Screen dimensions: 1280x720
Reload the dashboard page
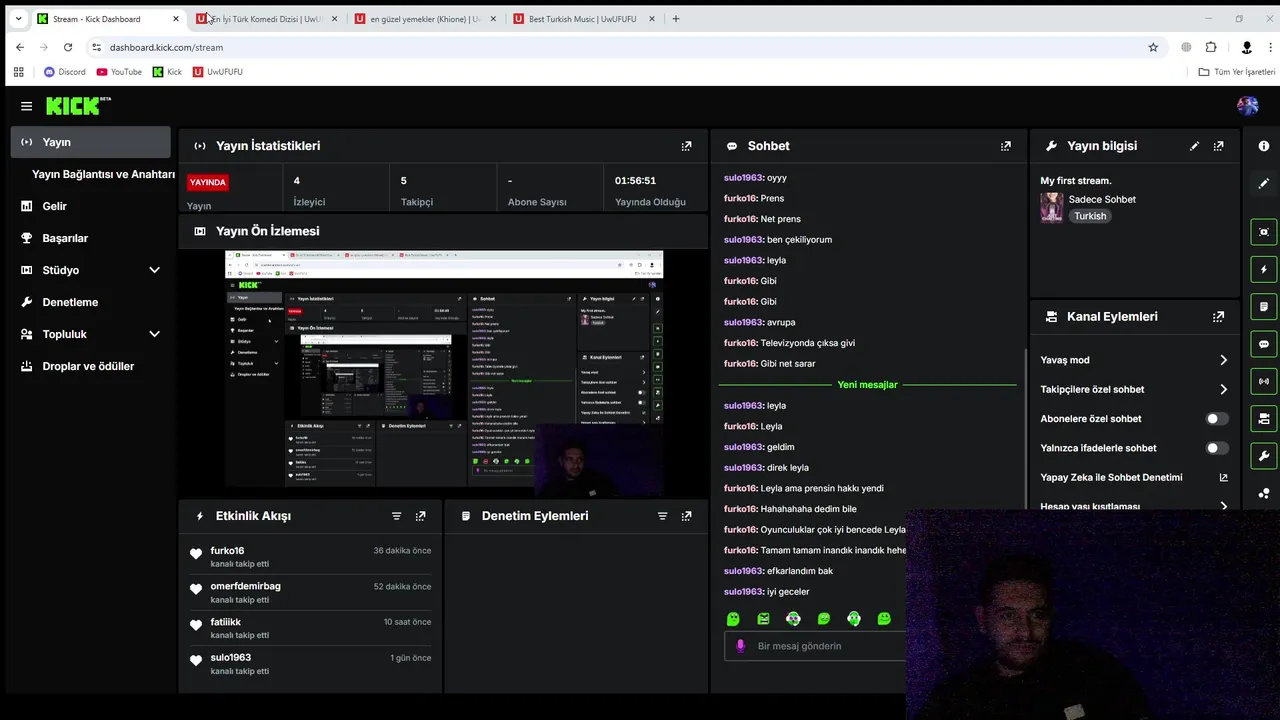(68, 47)
